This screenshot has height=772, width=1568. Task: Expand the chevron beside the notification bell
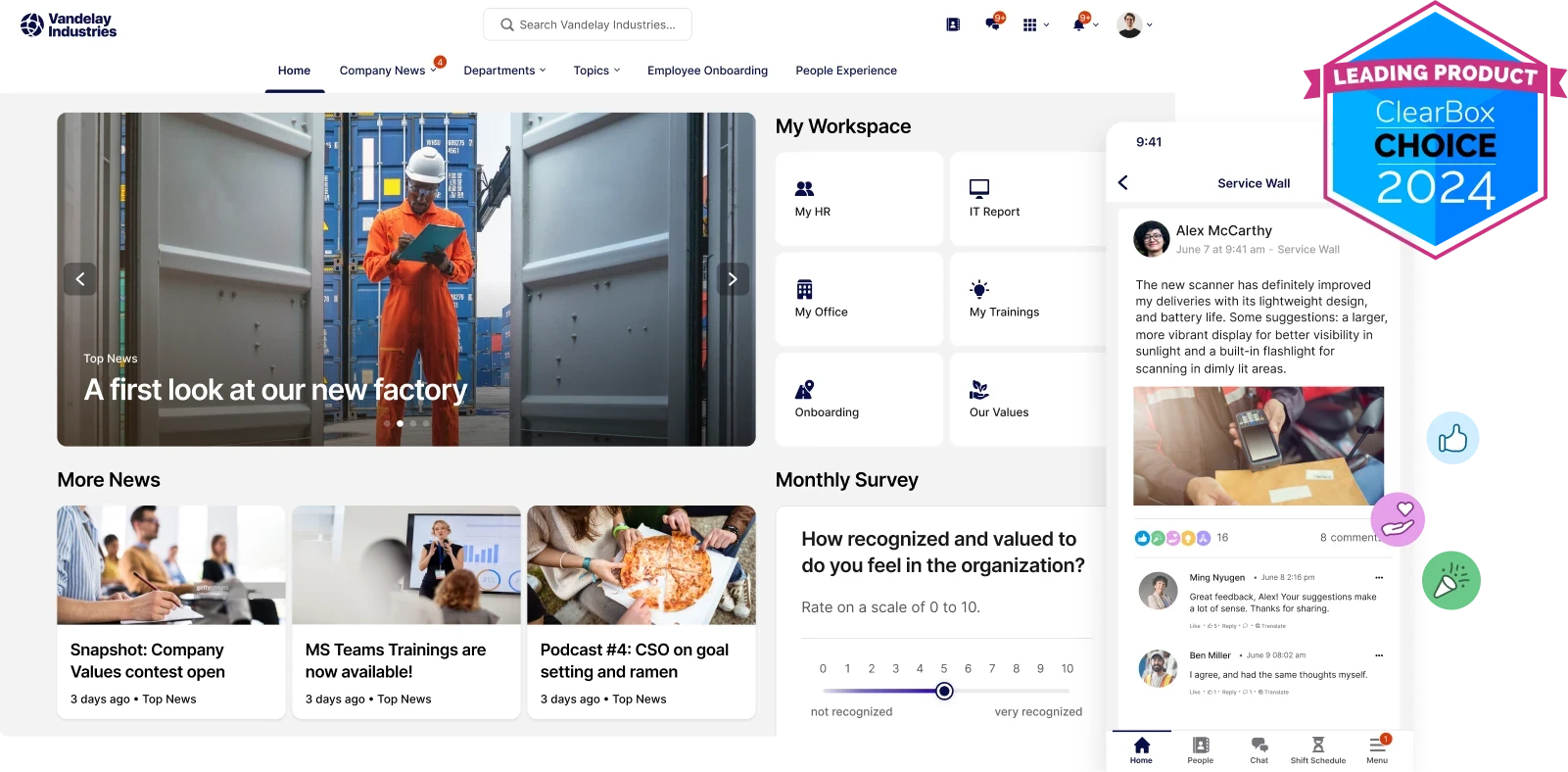(1096, 24)
